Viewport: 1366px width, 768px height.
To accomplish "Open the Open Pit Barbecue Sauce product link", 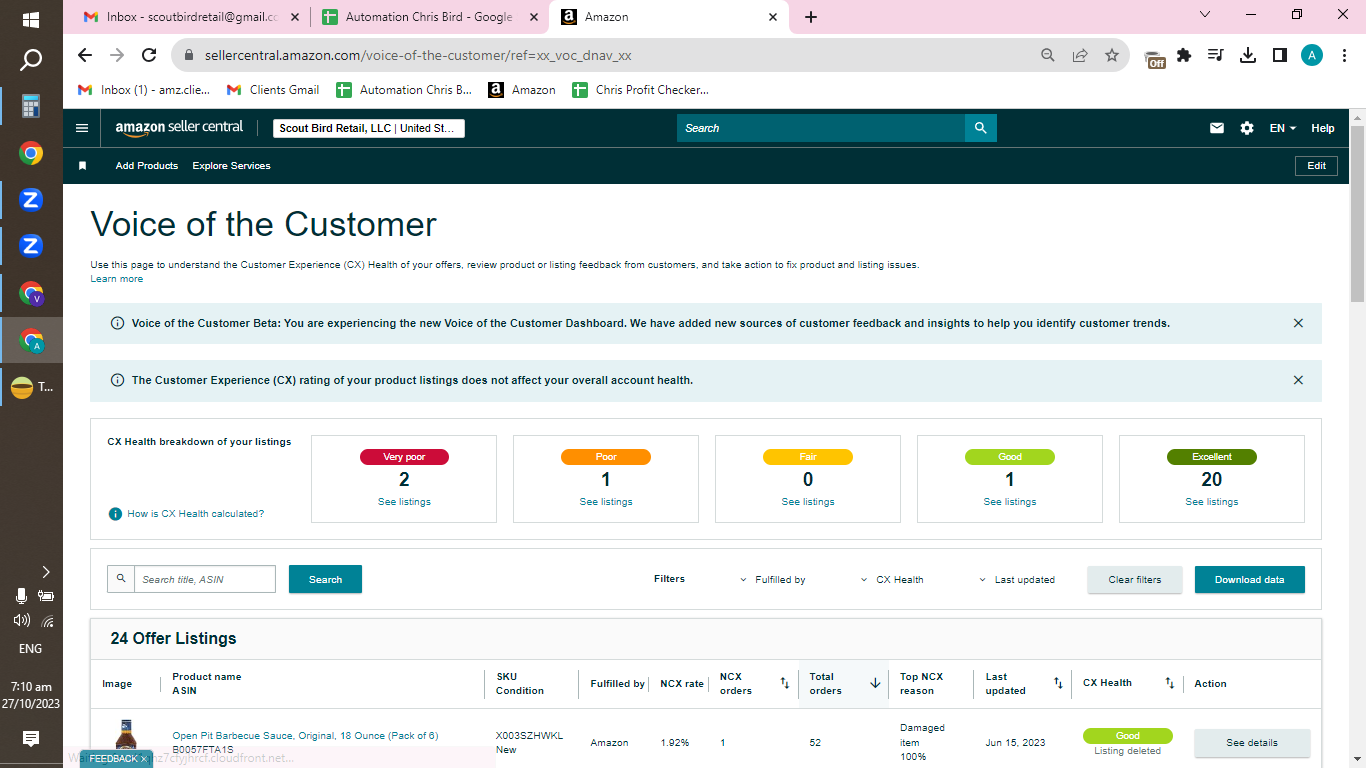I will click(x=305, y=736).
